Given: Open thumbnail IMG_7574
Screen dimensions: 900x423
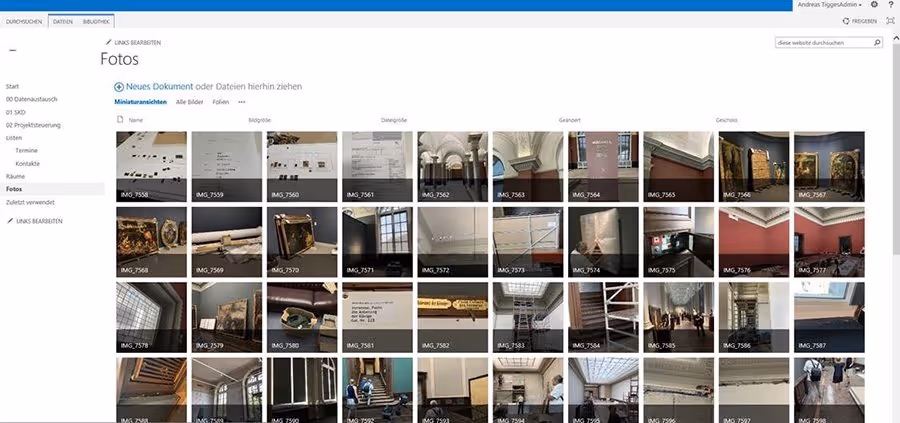Looking at the screenshot, I should click(x=603, y=242).
